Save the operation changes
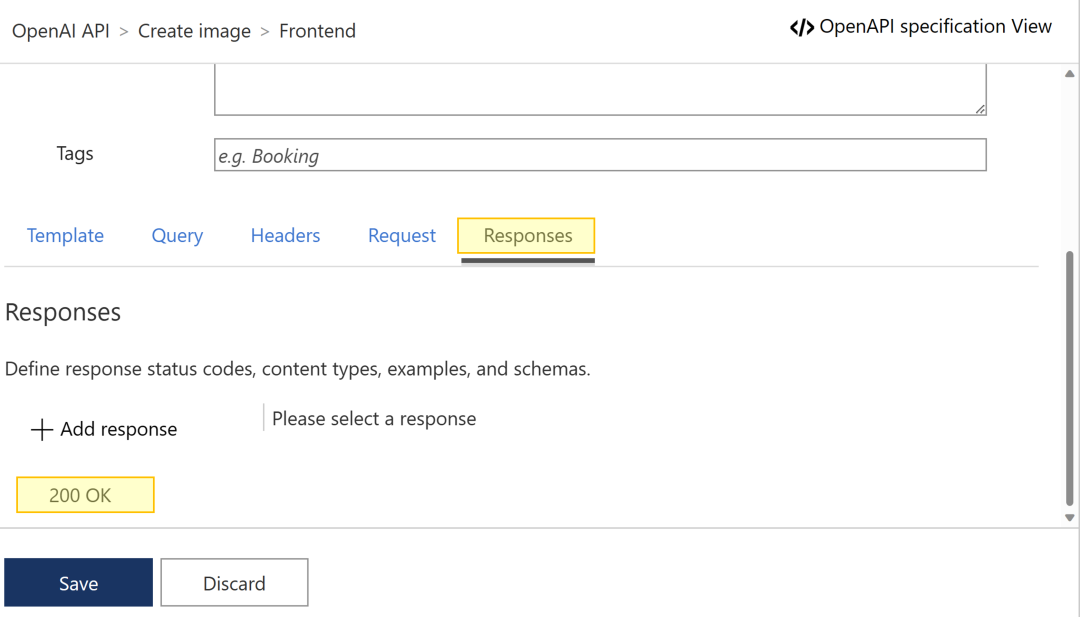 point(78,583)
